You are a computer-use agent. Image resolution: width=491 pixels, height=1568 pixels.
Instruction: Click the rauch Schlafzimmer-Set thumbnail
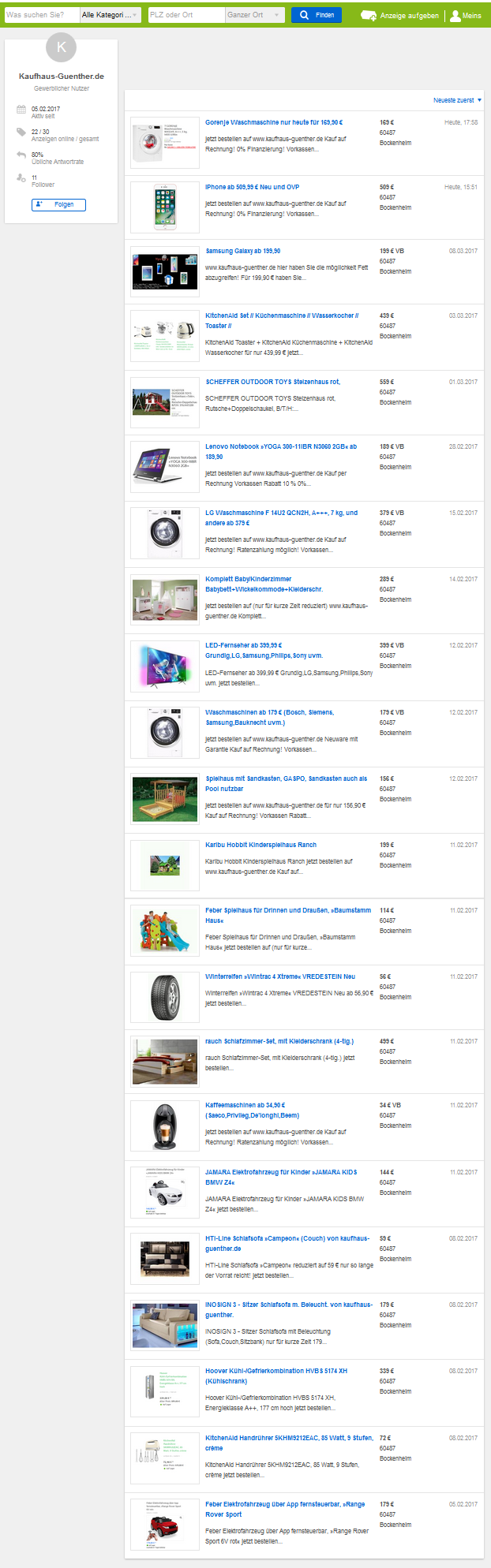[165, 1062]
